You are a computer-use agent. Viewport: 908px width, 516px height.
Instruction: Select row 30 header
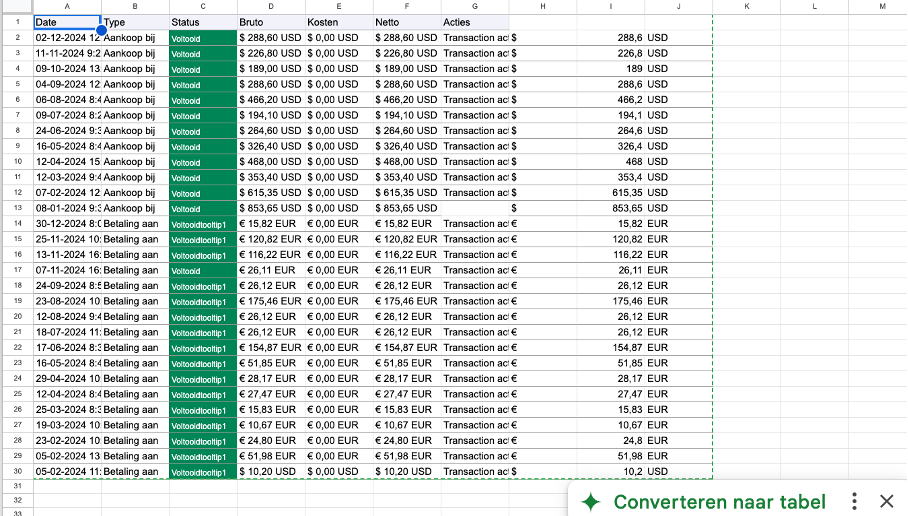click(x=16, y=472)
